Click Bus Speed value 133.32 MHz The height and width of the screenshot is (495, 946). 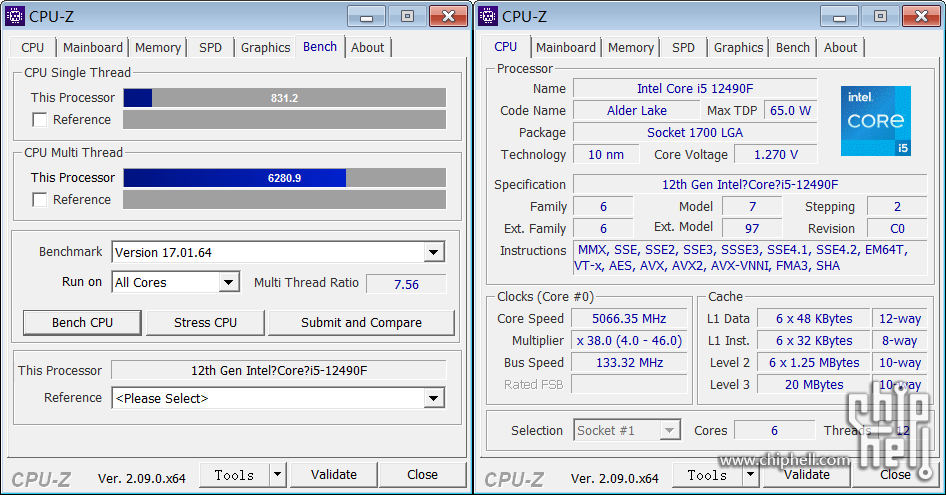pos(629,363)
